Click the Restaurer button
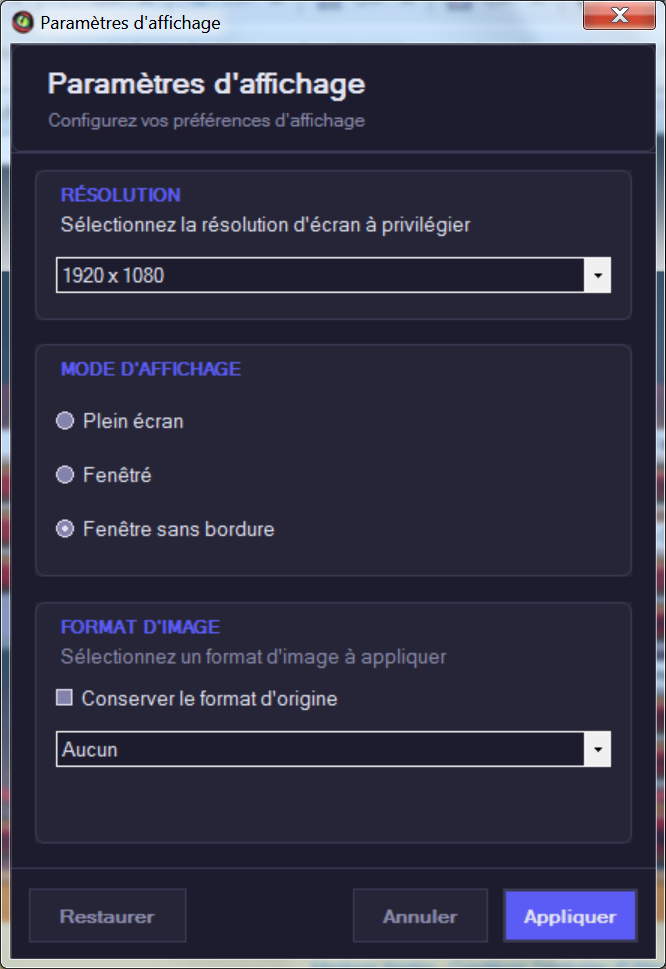 coord(107,916)
